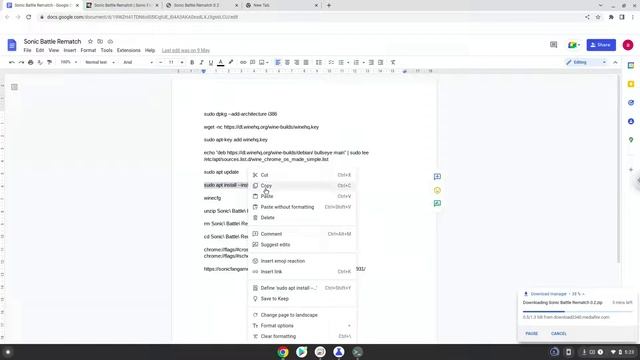
Task: Open the comment history icon
Action: click(553, 45)
